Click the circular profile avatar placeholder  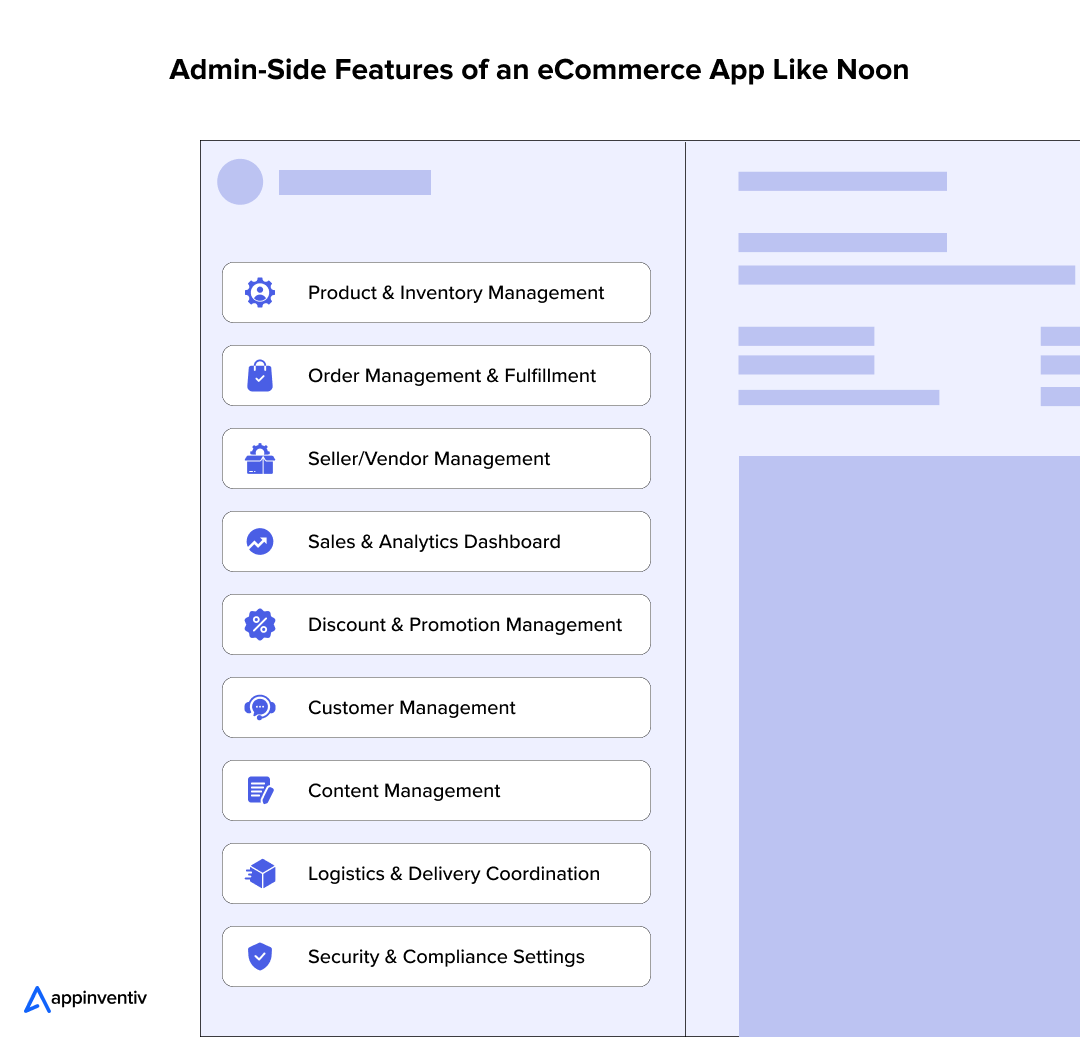[x=240, y=182]
